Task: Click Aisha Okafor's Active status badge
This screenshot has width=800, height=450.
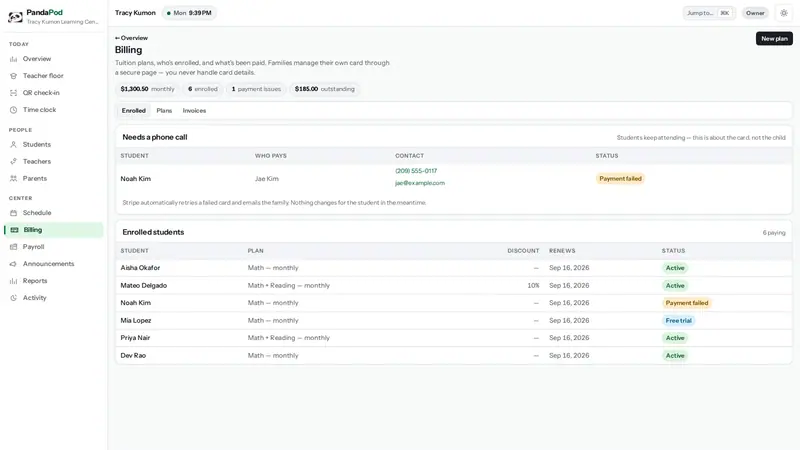Action: 675,268
